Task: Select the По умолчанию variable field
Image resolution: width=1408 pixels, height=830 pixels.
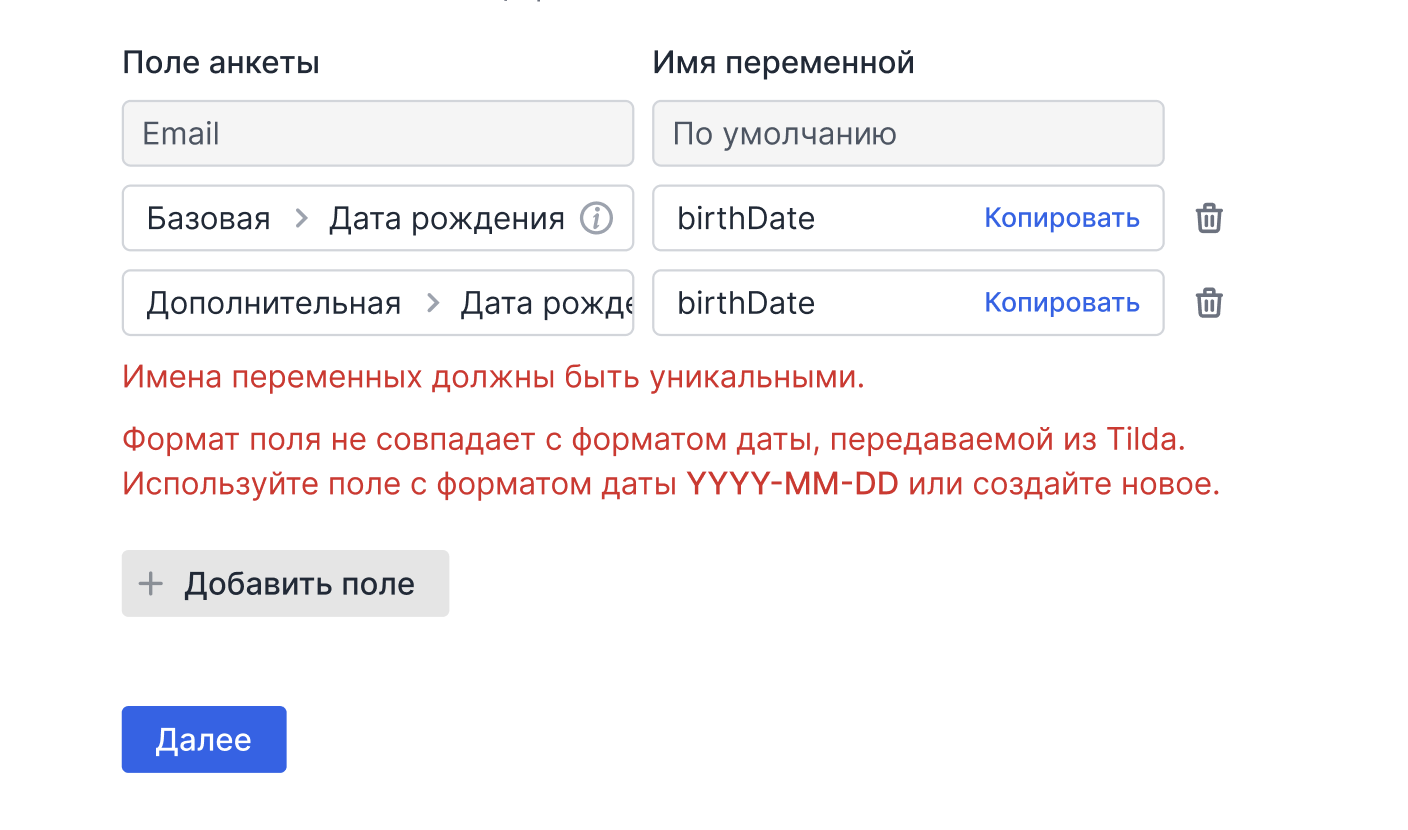Action: (x=908, y=133)
